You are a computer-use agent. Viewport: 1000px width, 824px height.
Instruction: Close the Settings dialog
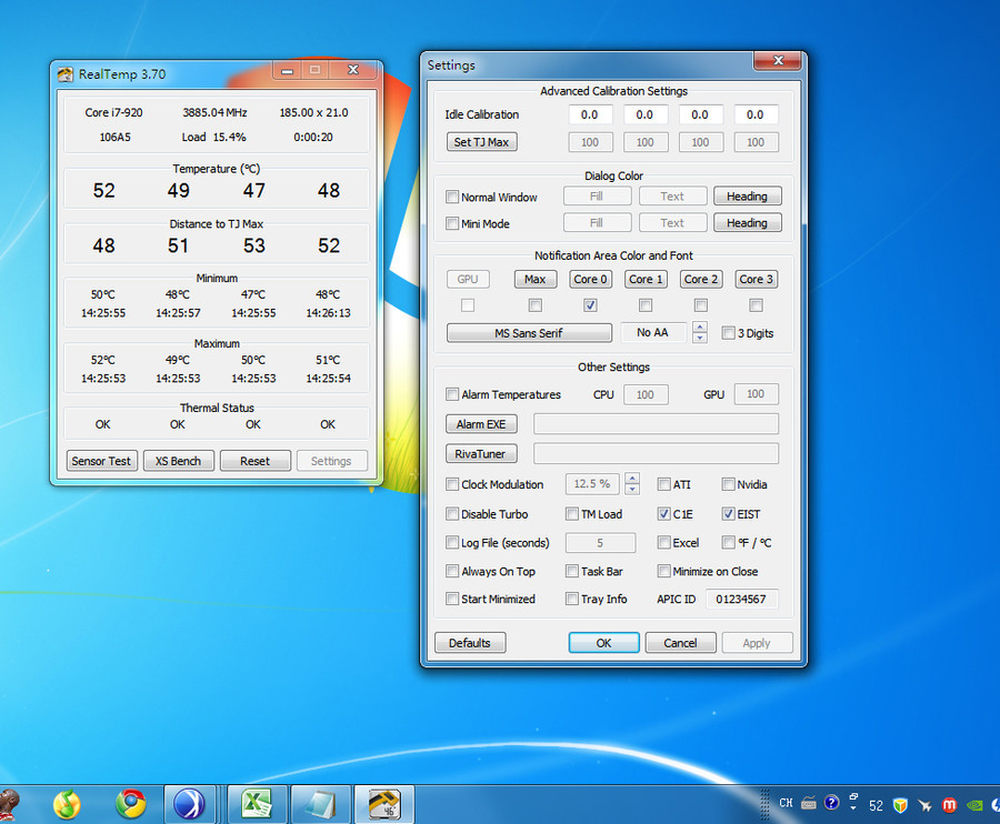pos(777,61)
